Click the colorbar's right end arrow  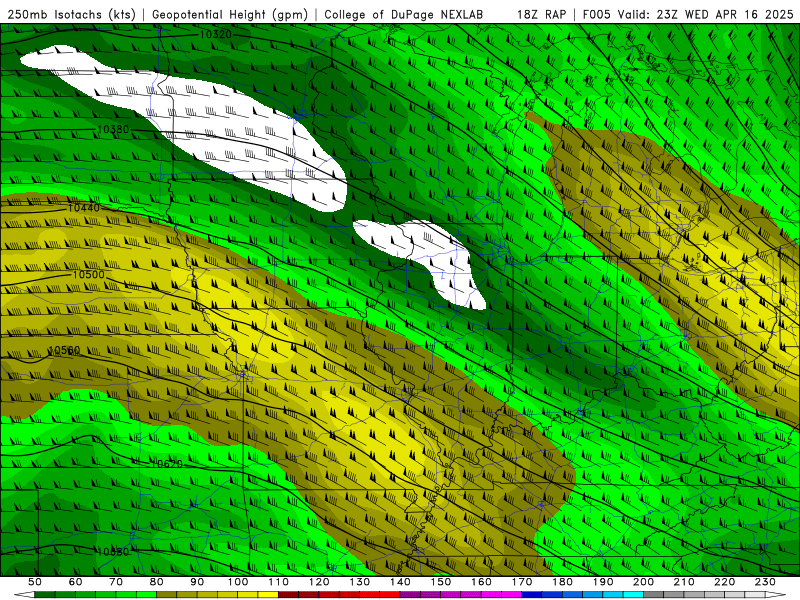tap(776, 594)
